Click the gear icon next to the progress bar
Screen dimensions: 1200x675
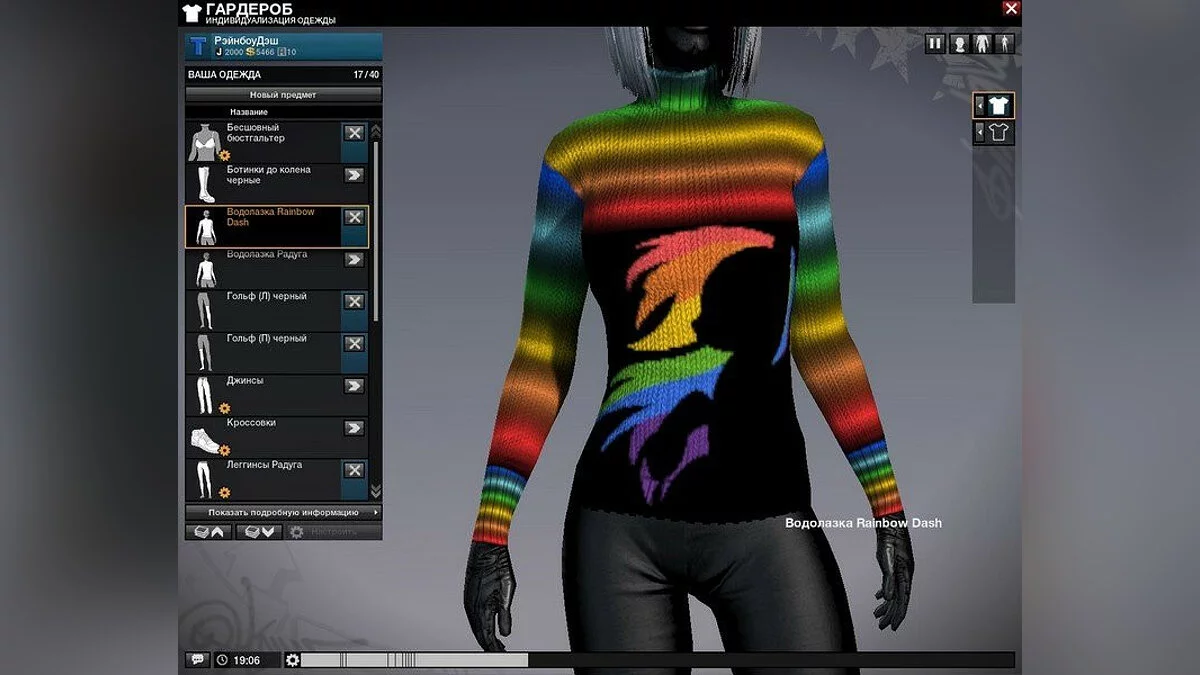(x=292, y=660)
